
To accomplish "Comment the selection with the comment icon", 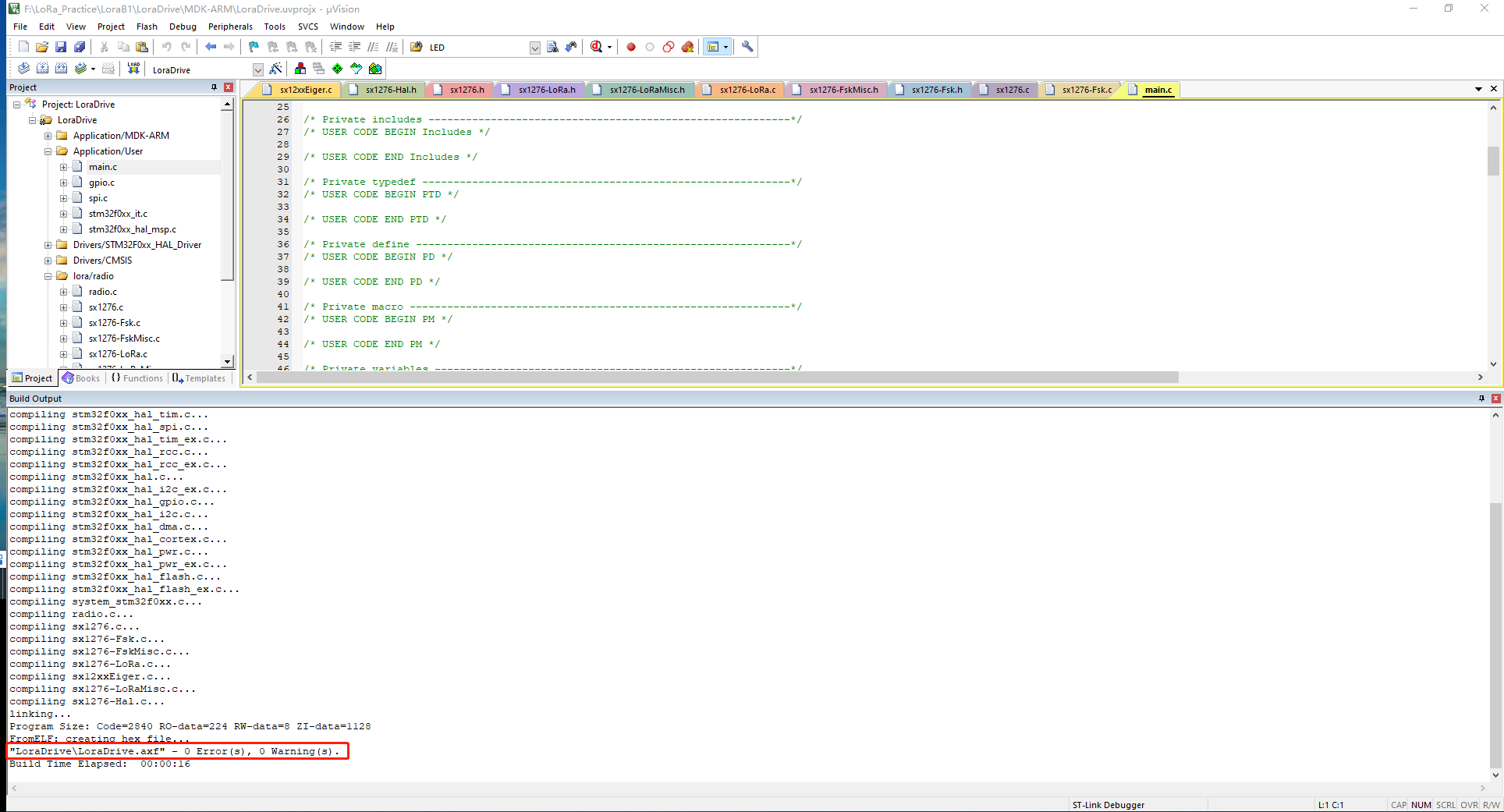I will (374, 47).
